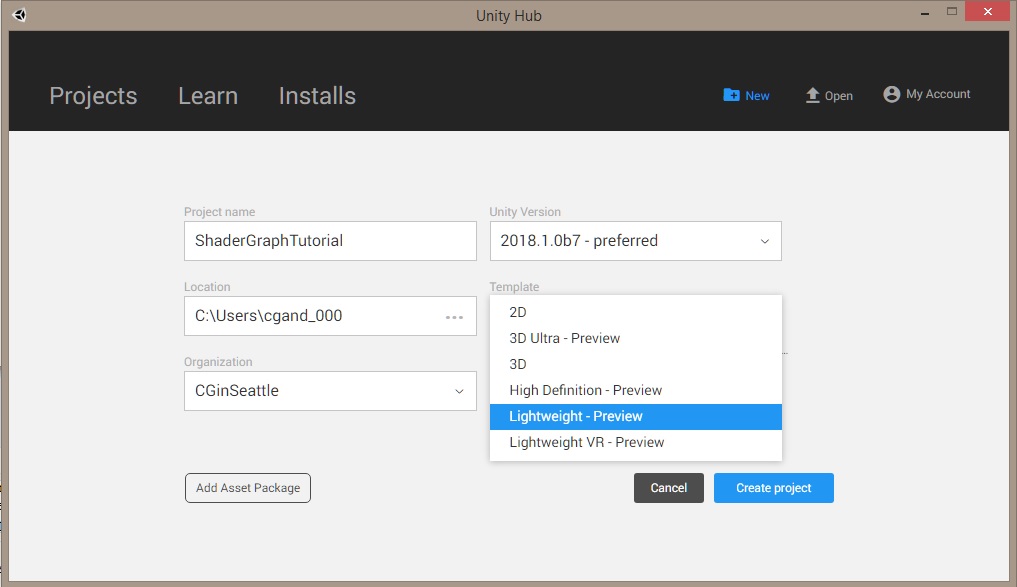Open My Account via the person icon
The image size is (1017, 587).
(x=891, y=94)
